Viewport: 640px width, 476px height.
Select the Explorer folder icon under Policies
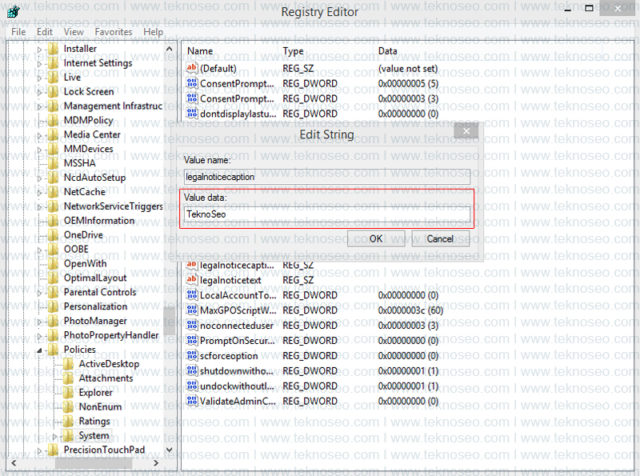(x=68, y=393)
